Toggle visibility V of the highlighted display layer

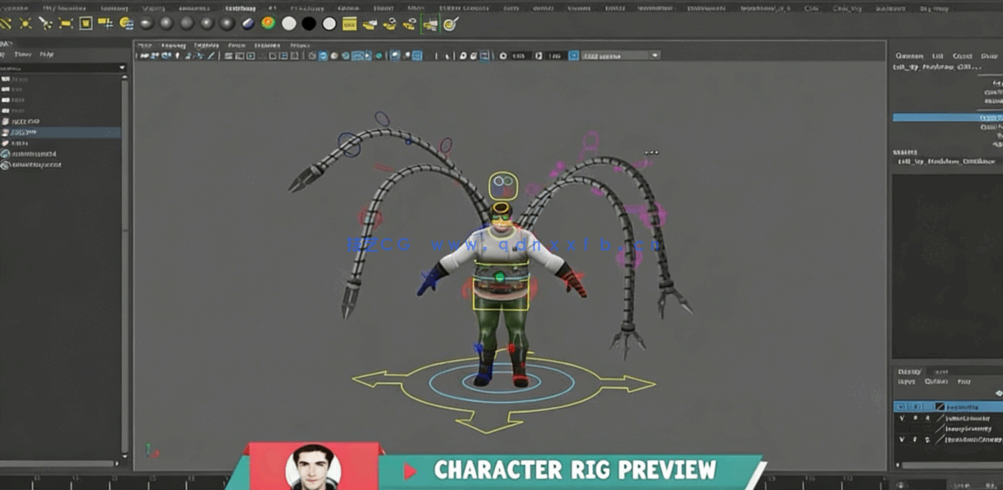pyautogui.click(x=902, y=407)
